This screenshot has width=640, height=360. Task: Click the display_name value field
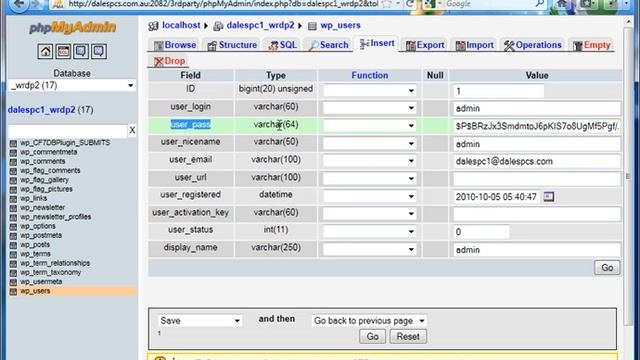point(537,250)
